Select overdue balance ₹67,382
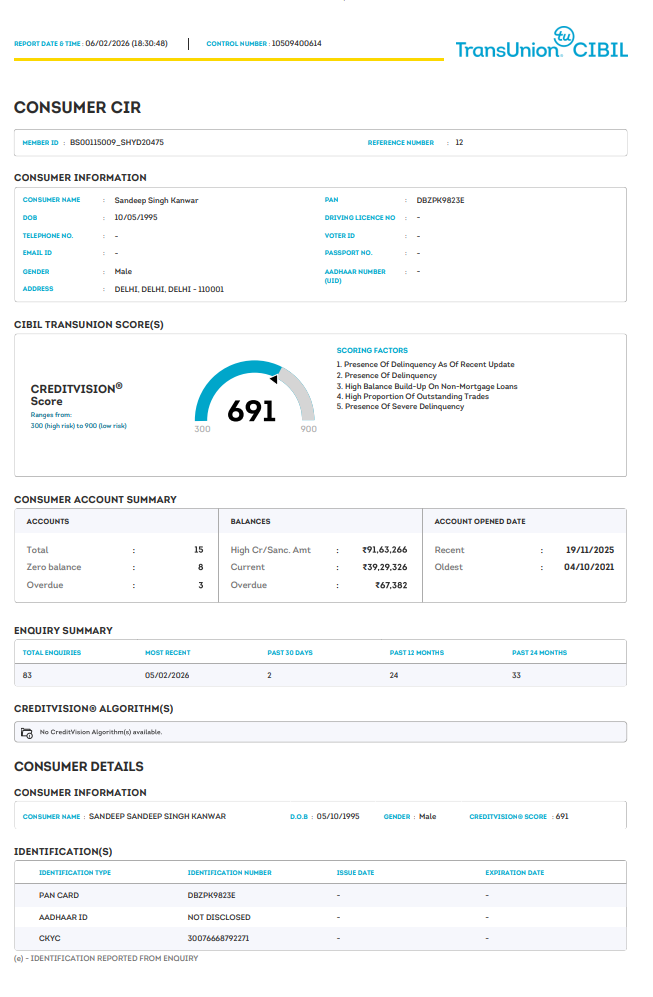Image resolution: width=653 pixels, height=997 pixels. [x=391, y=585]
